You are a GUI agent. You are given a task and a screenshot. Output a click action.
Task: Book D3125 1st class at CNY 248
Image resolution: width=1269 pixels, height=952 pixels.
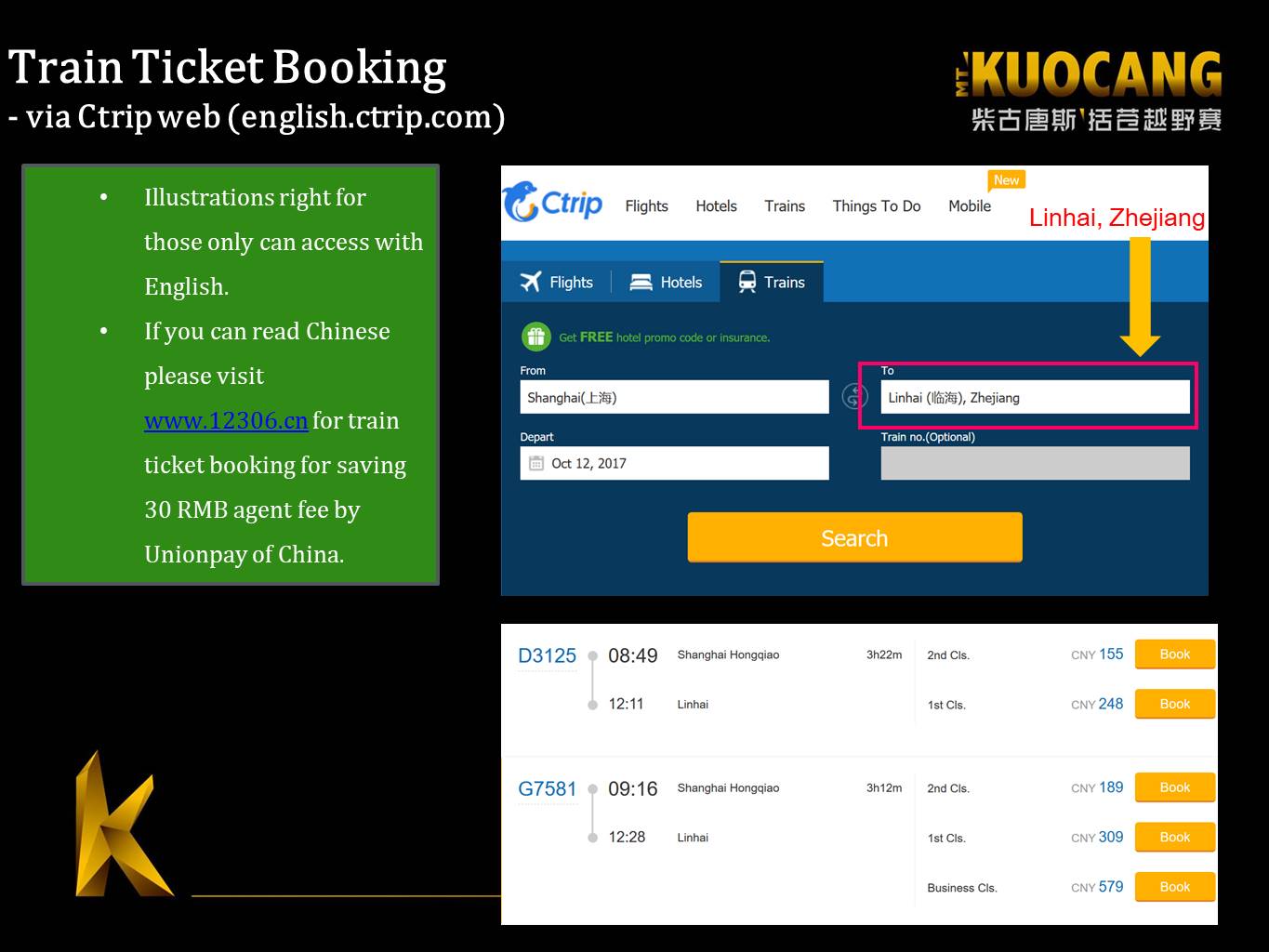click(1175, 704)
